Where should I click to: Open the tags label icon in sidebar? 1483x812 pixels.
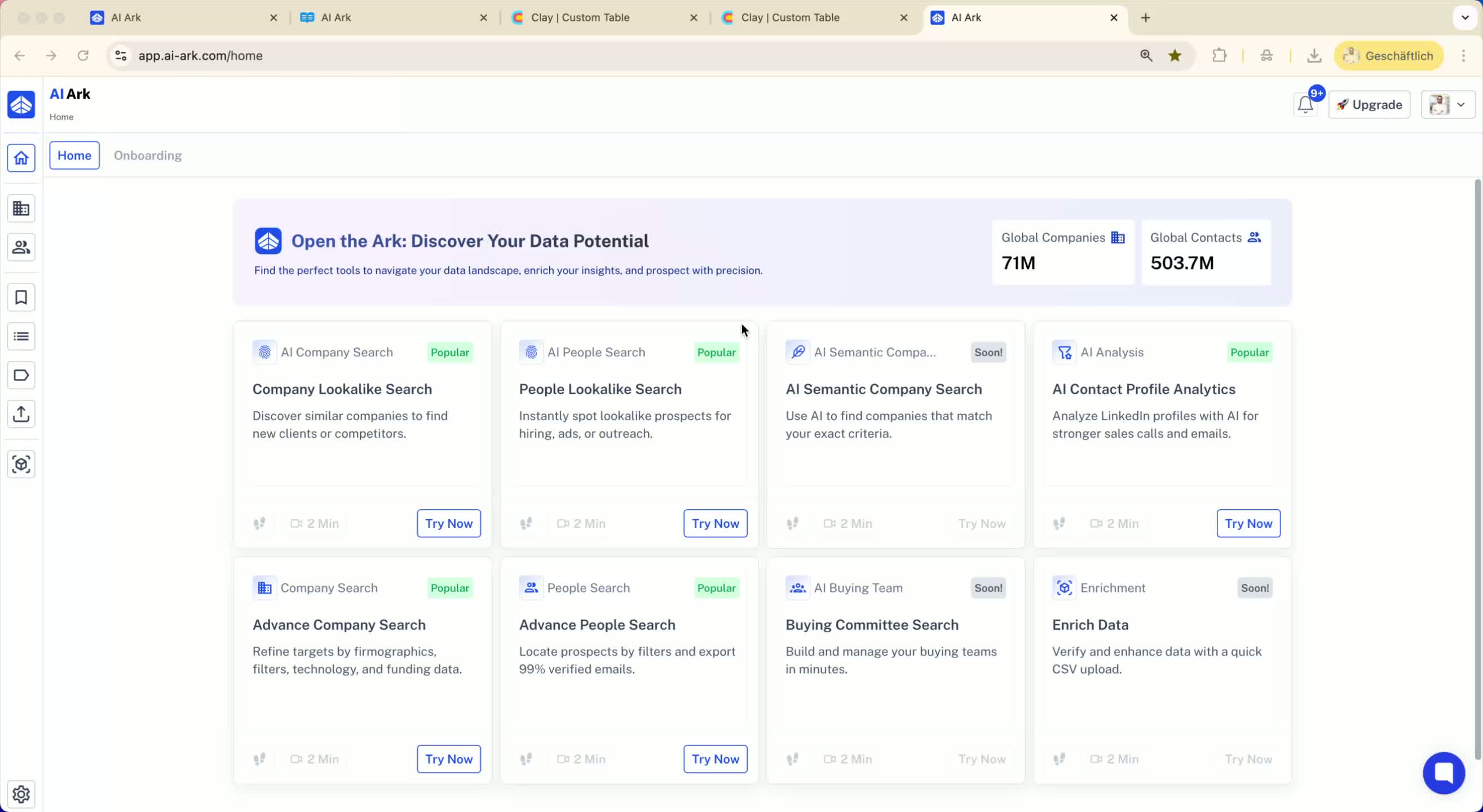pyautogui.click(x=21, y=376)
